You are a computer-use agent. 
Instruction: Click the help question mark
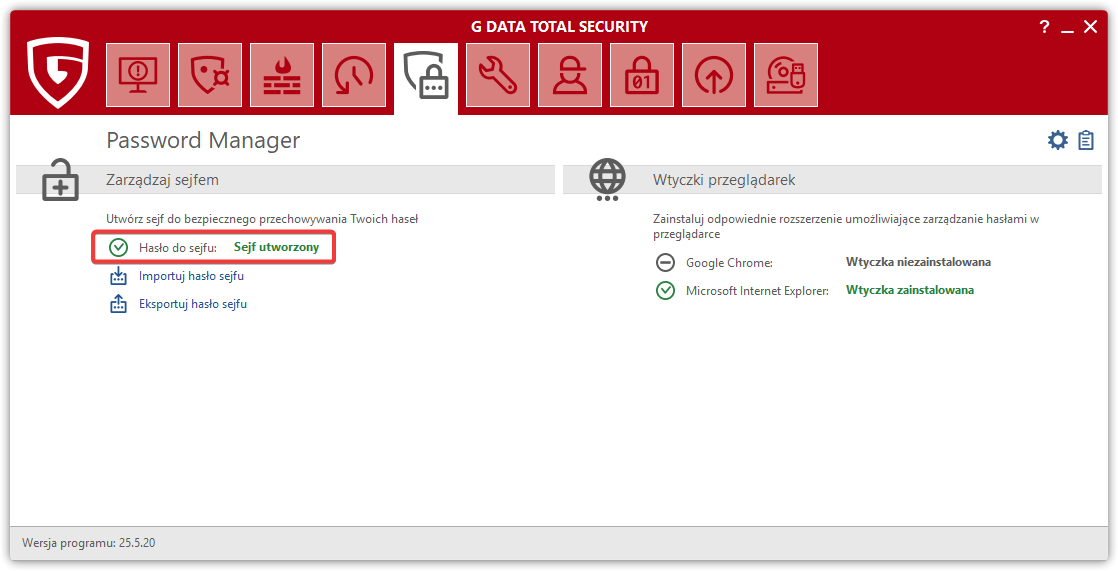(1044, 27)
